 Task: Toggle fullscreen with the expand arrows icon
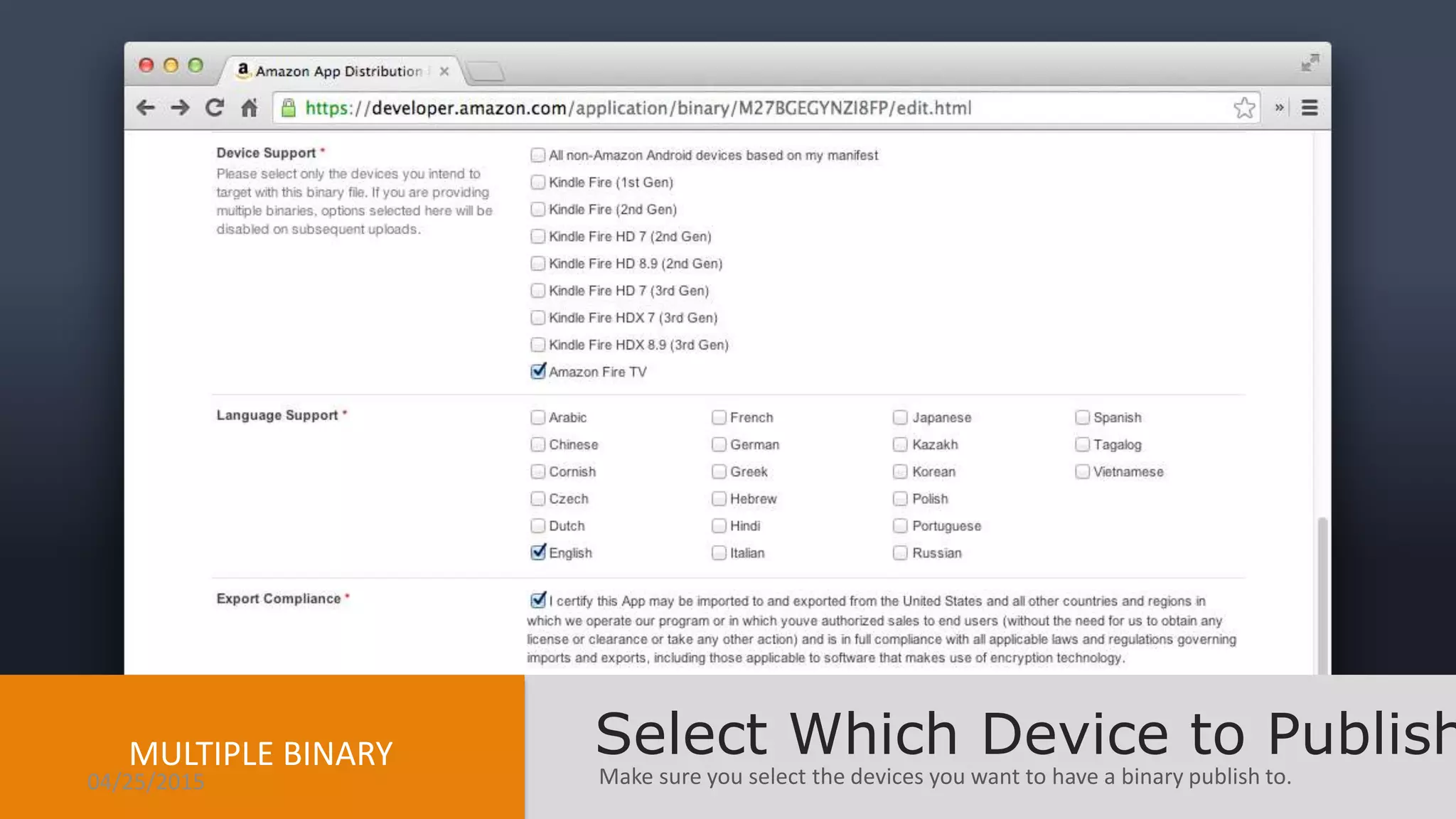click(x=1310, y=63)
